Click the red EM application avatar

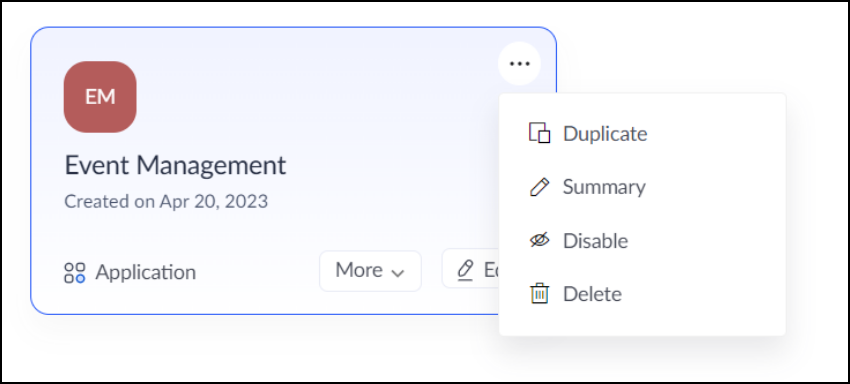[x=100, y=97]
